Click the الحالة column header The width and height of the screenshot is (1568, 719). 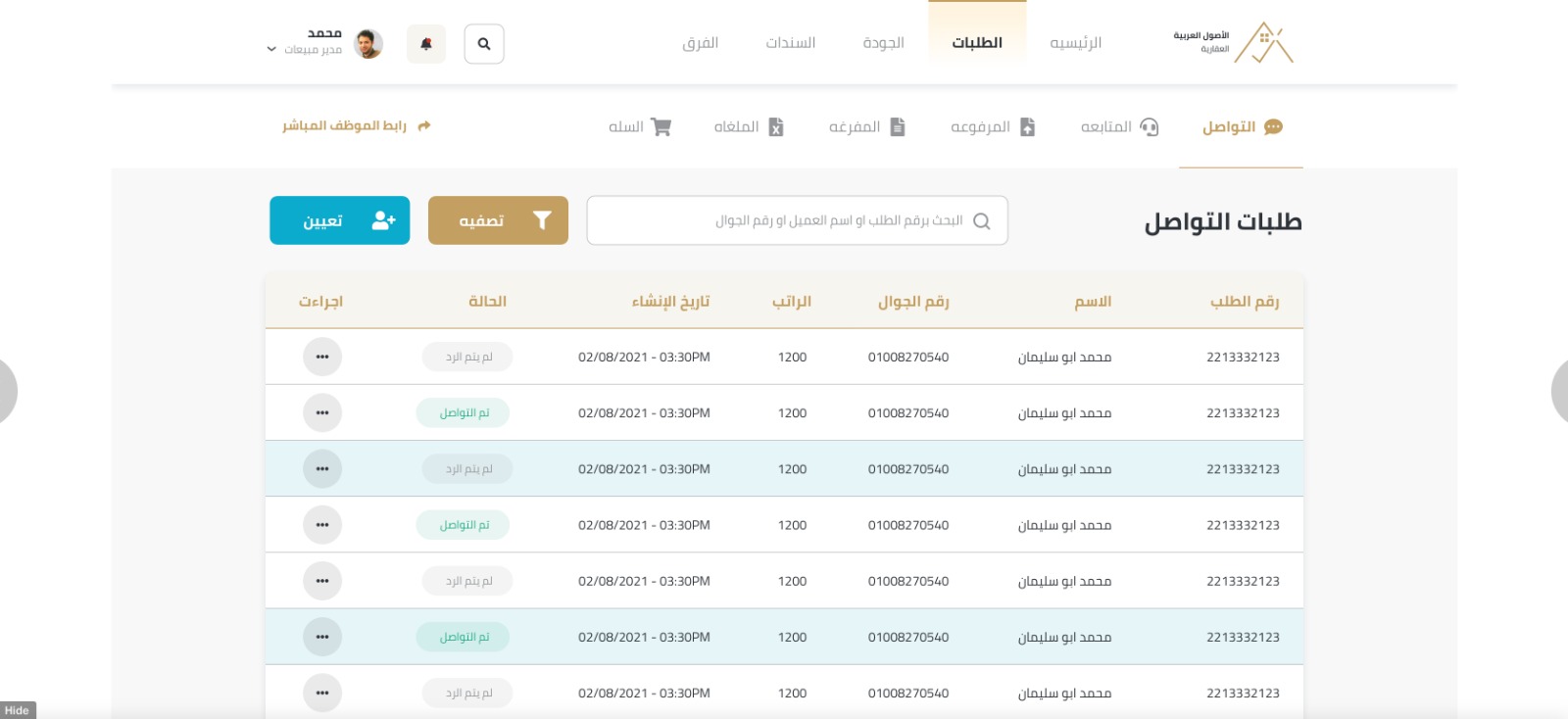pyautogui.click(x=487, y=302)
